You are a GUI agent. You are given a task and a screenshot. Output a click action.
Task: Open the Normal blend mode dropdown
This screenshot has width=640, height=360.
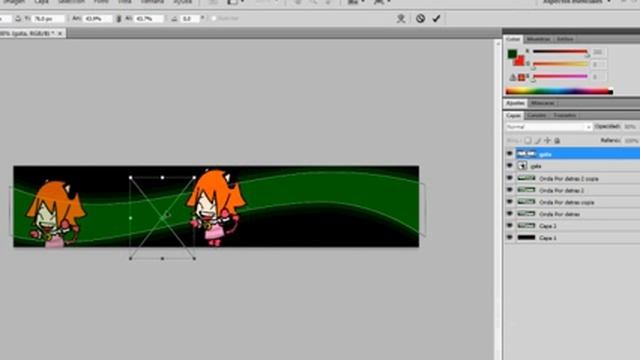(x=548, y=127)
